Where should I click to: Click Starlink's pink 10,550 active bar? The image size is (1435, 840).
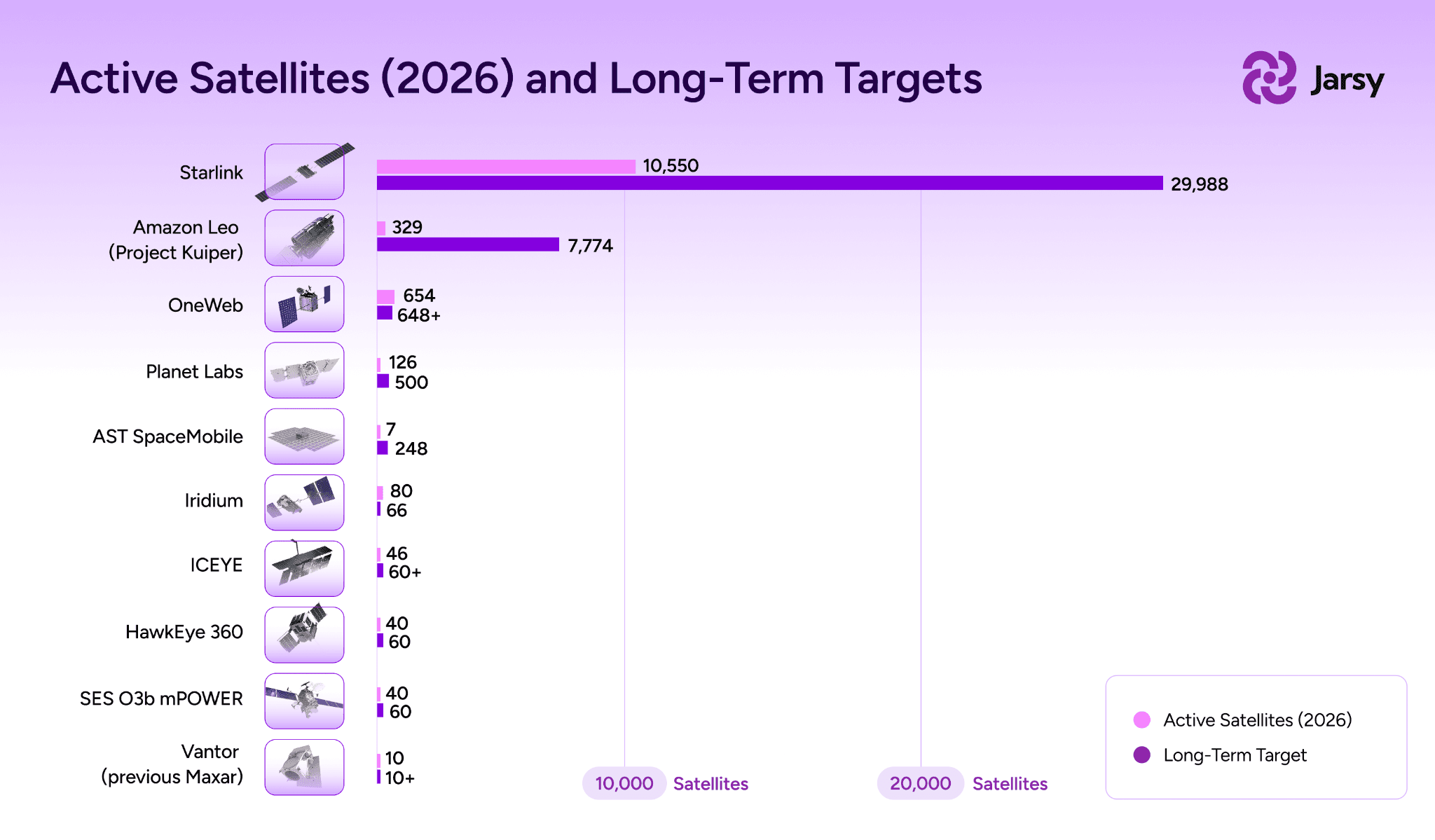pos(506,166)
